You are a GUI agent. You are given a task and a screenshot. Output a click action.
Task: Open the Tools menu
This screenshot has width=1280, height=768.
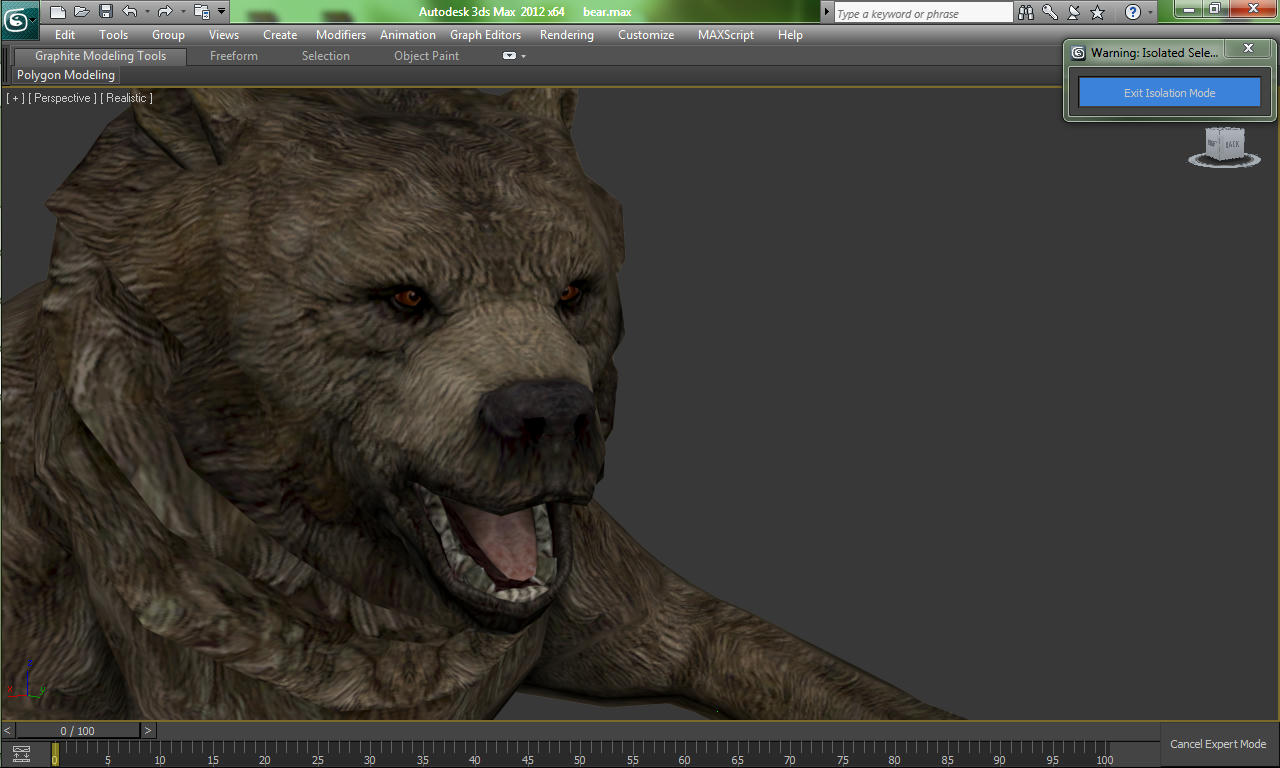click(x=114, y=35)
